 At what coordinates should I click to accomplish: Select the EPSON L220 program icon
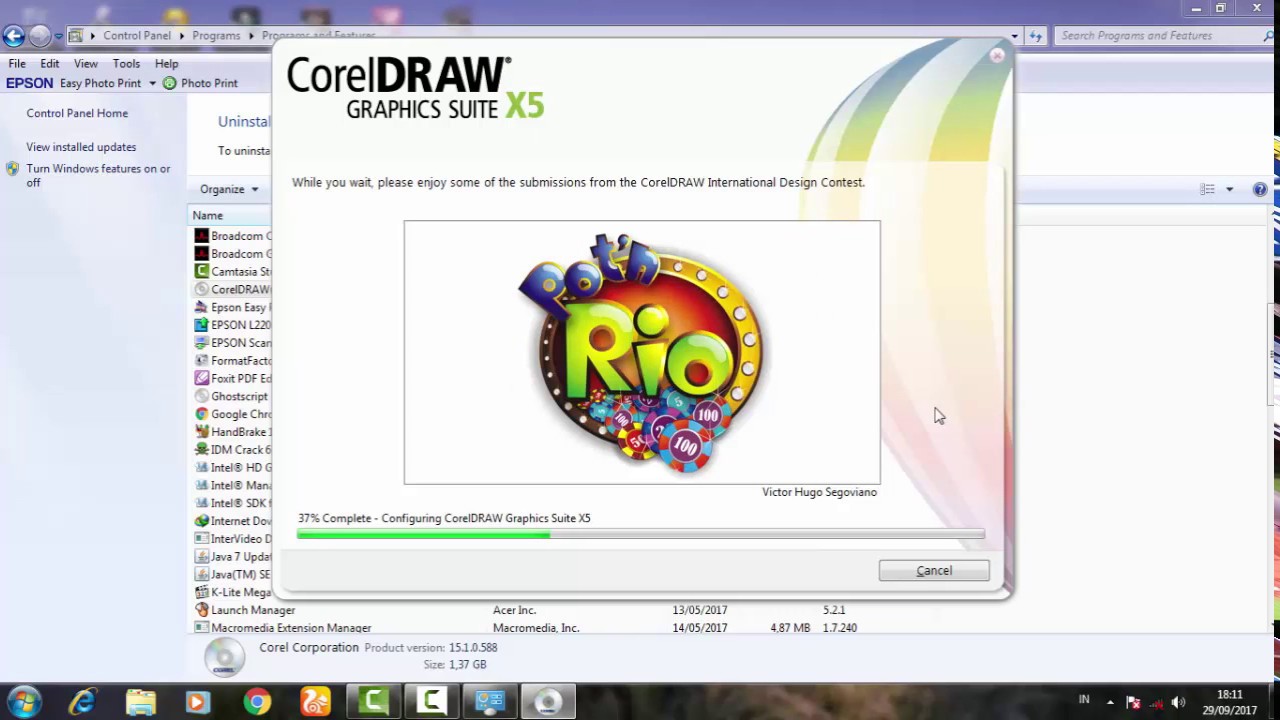coord(201,325)
